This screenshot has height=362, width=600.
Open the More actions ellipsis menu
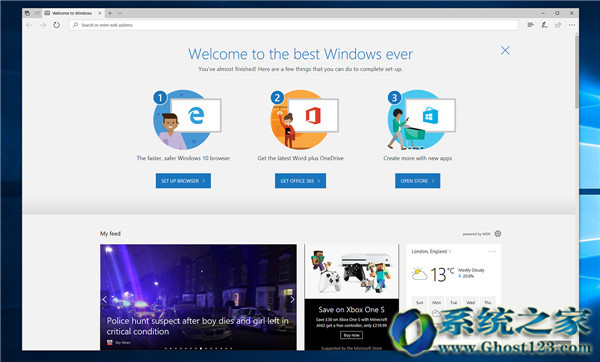pos(572,25)
